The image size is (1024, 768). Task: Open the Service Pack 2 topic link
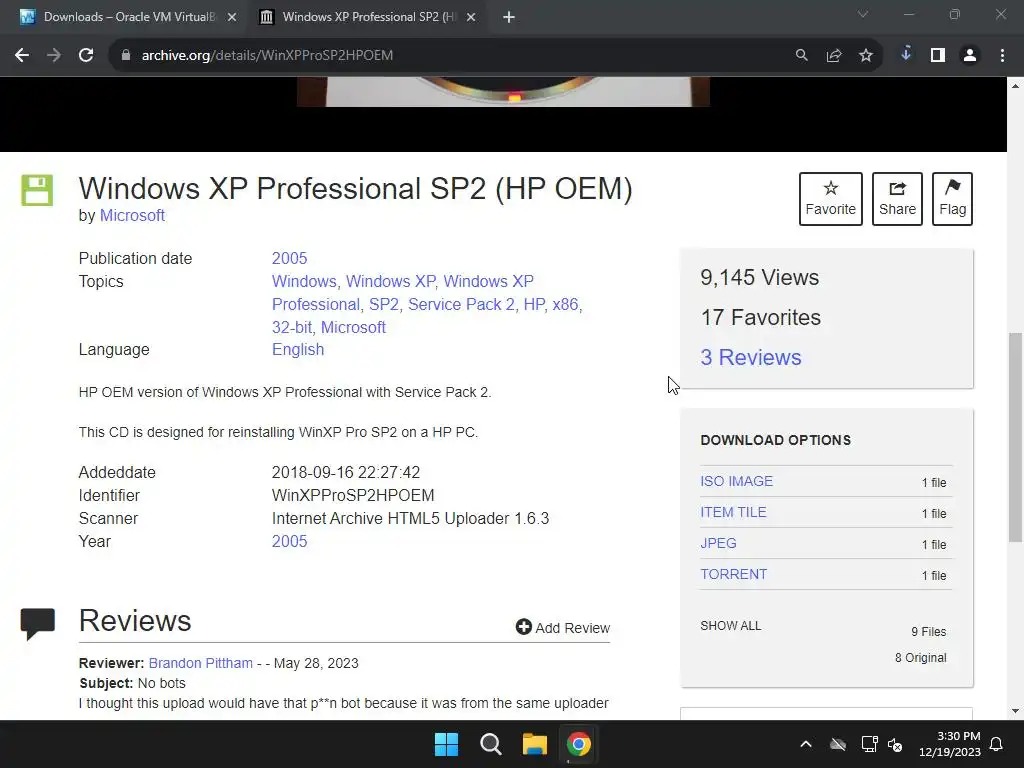click(461, 304)
